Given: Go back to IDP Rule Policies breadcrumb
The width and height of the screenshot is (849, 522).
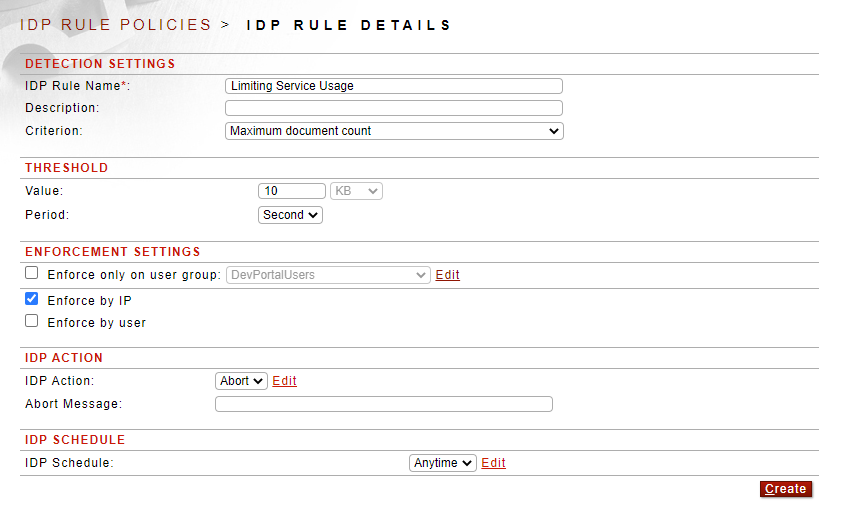Looking at the screenshot, I should [x=115, y=25].
